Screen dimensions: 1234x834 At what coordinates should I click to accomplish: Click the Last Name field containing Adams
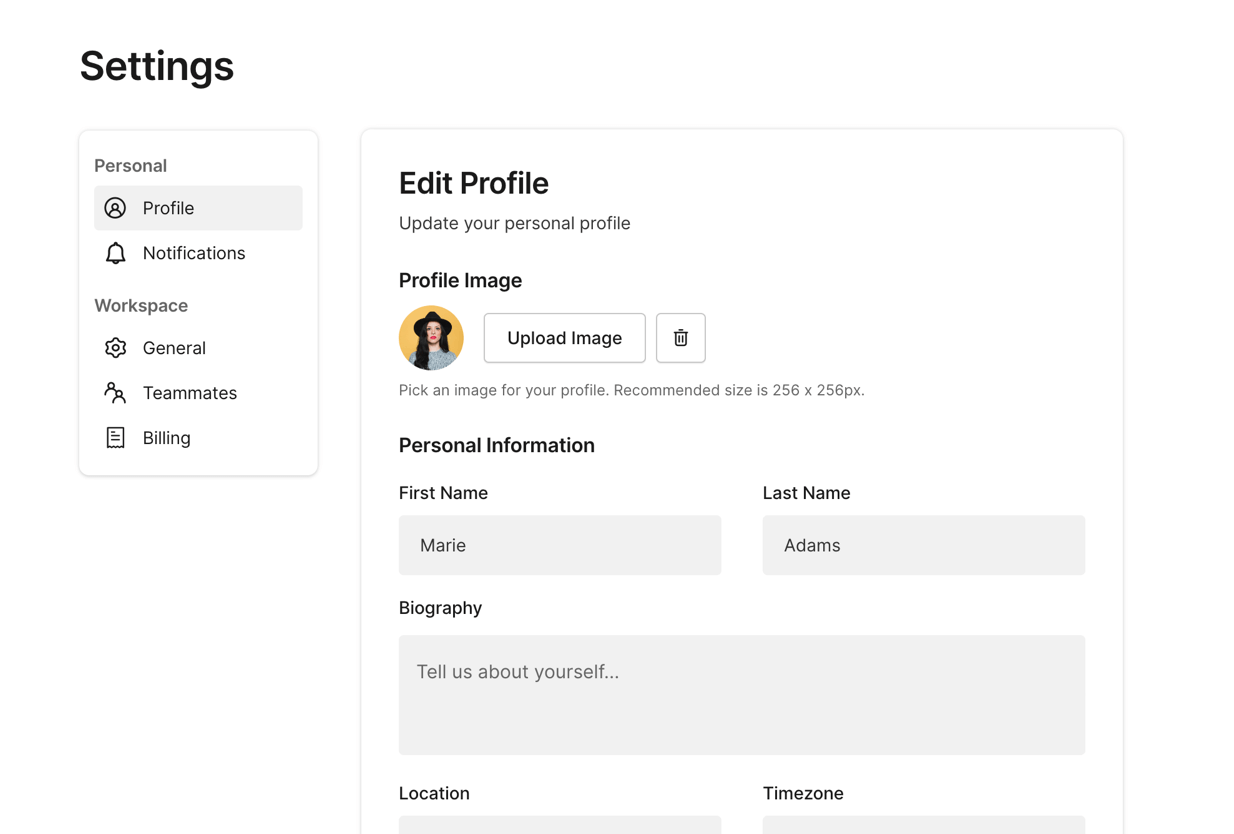923,545
